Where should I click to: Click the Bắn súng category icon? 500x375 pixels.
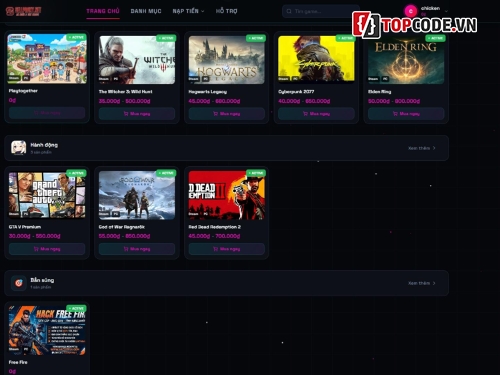pyautogui.click(x=19, y=283)
